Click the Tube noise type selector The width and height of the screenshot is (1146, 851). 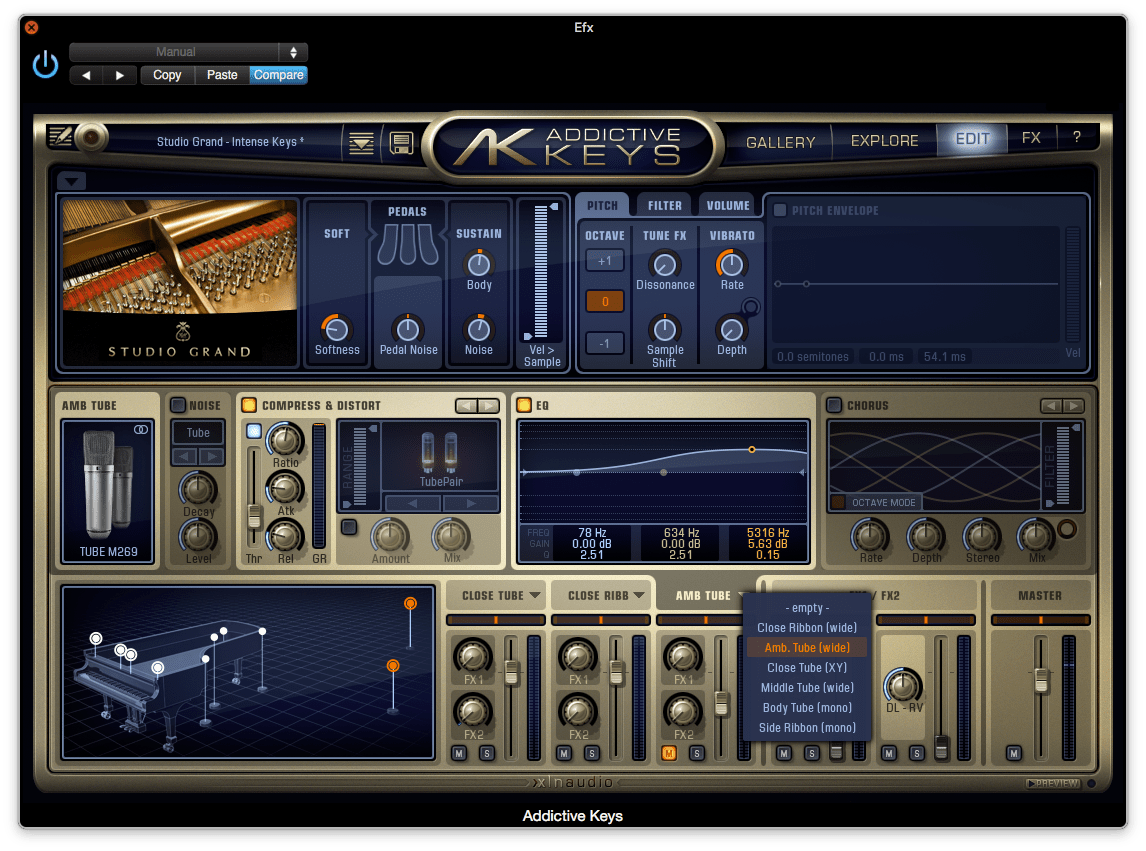click(x=198, y=433)
